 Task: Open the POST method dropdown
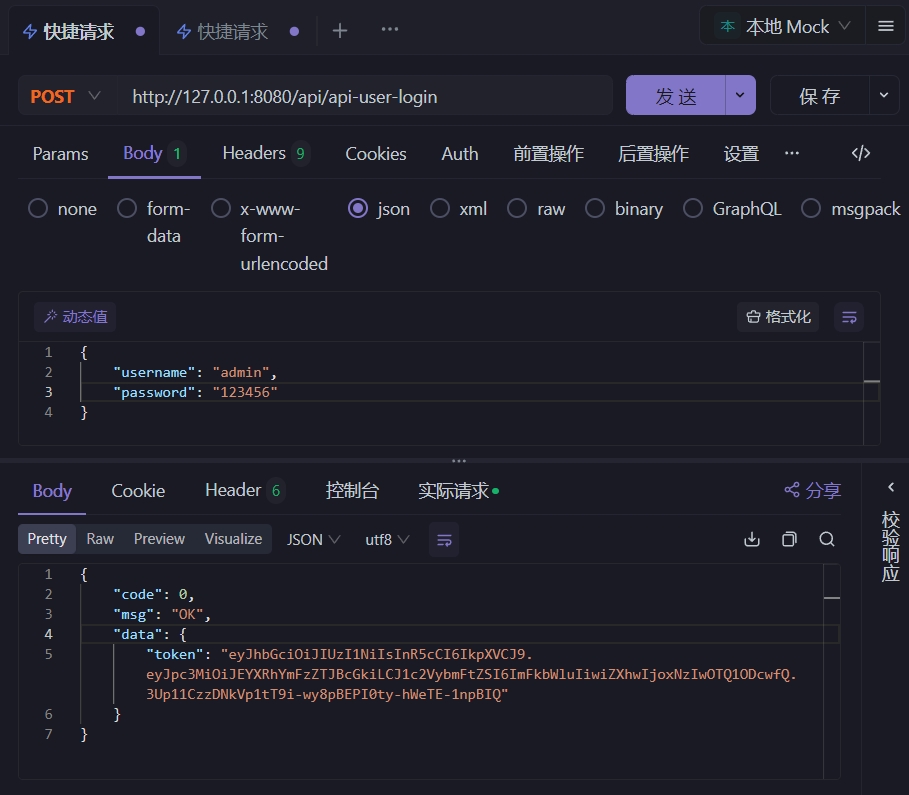tap(66, 96)
